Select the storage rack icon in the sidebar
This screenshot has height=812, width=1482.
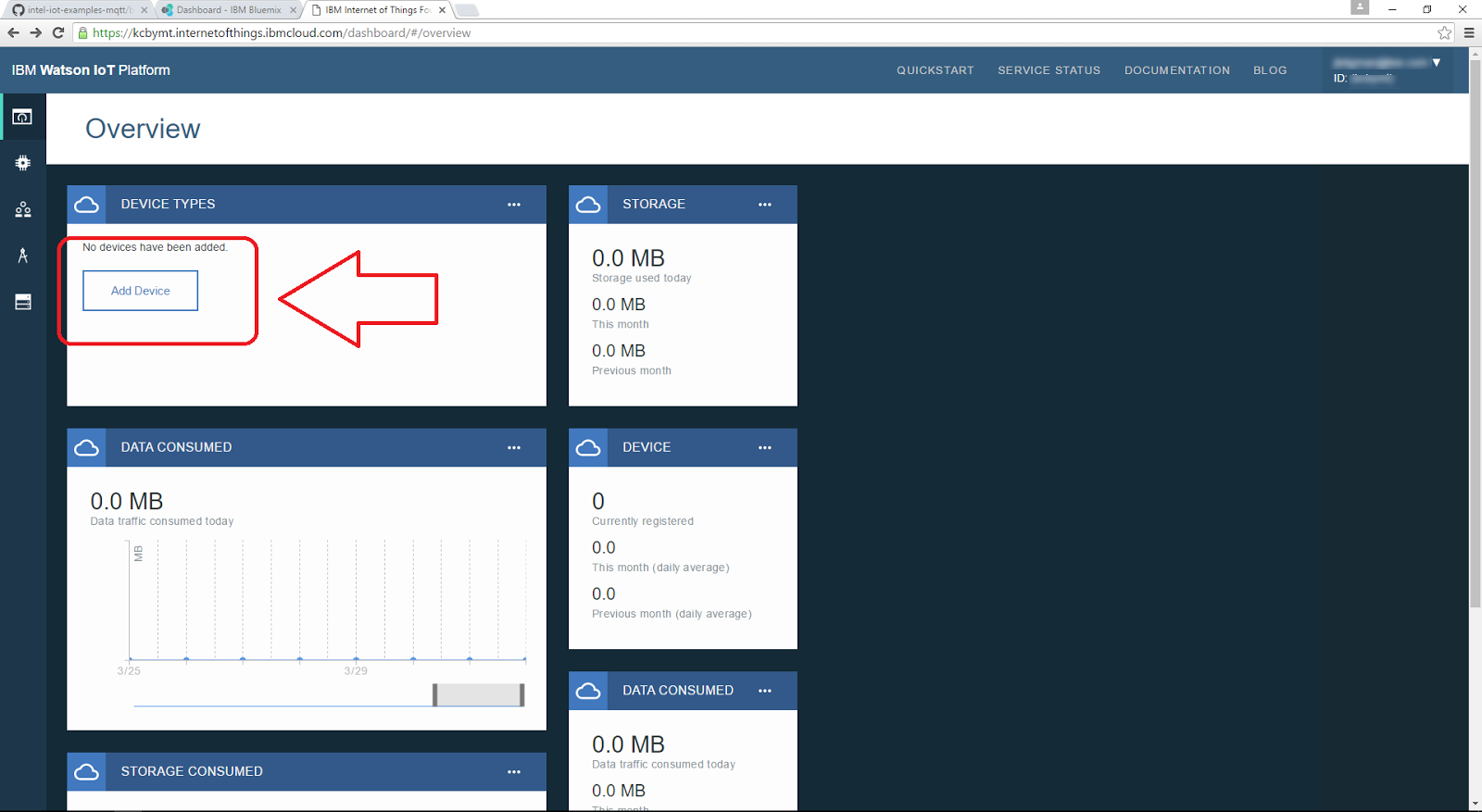pyautogui.click(x=23, y=302)
